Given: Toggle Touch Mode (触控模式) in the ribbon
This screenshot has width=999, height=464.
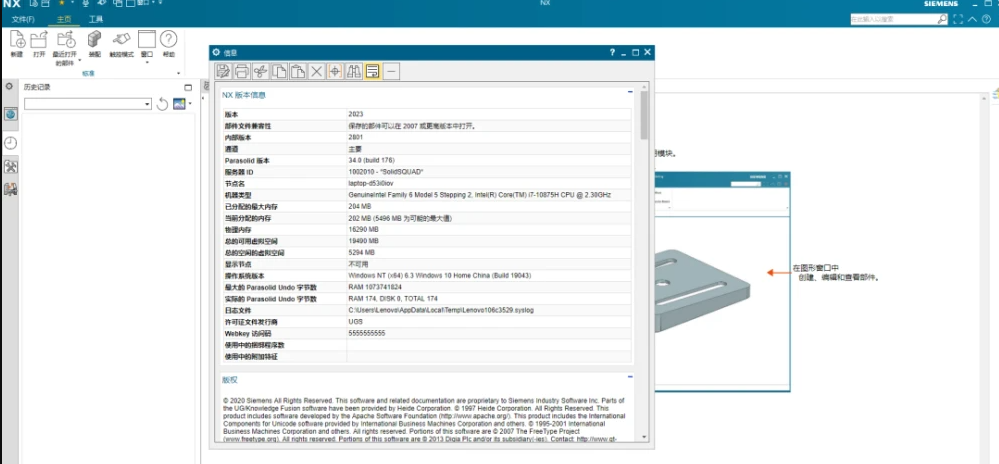Looking at the screenshot, I should [x=121, y=42].
